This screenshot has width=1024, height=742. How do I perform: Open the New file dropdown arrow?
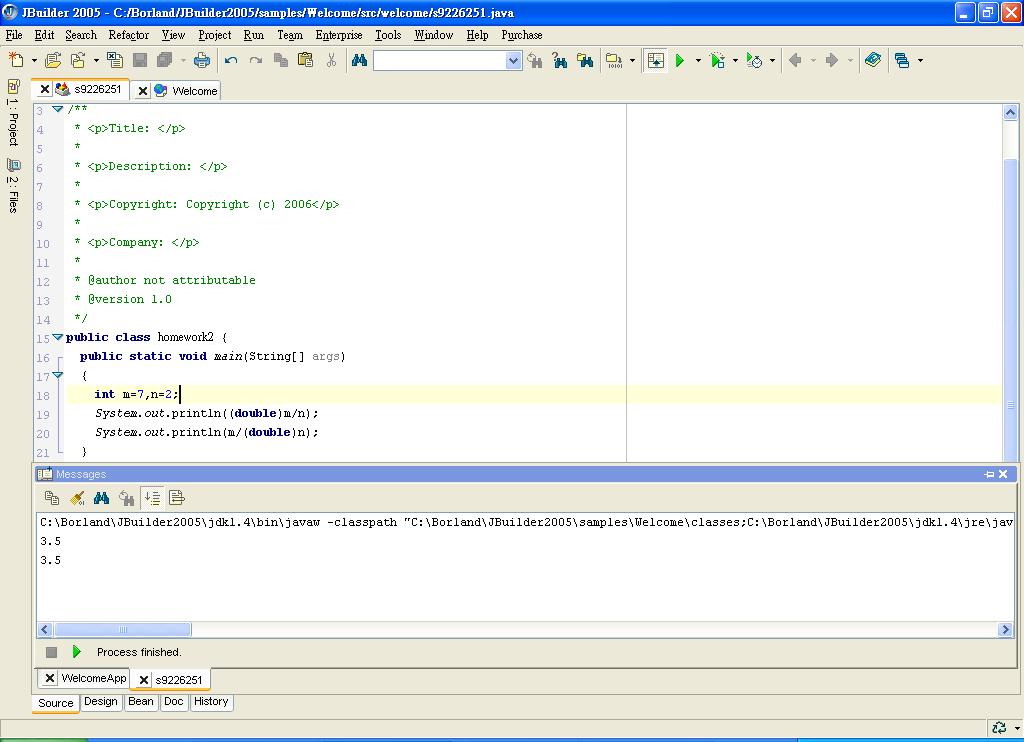click(35, 61)
